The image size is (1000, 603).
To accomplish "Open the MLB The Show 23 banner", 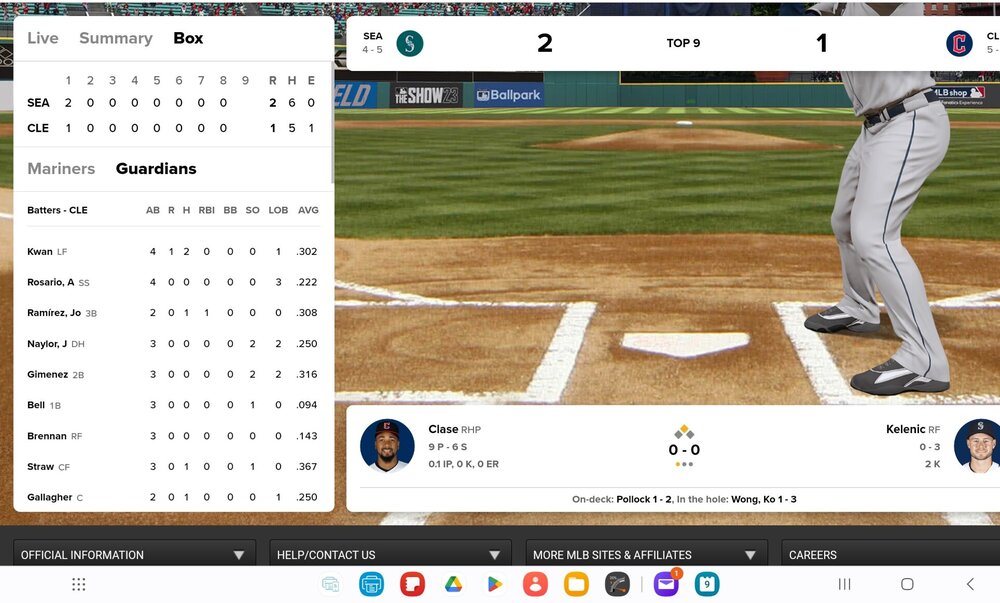I will point(426,95).
